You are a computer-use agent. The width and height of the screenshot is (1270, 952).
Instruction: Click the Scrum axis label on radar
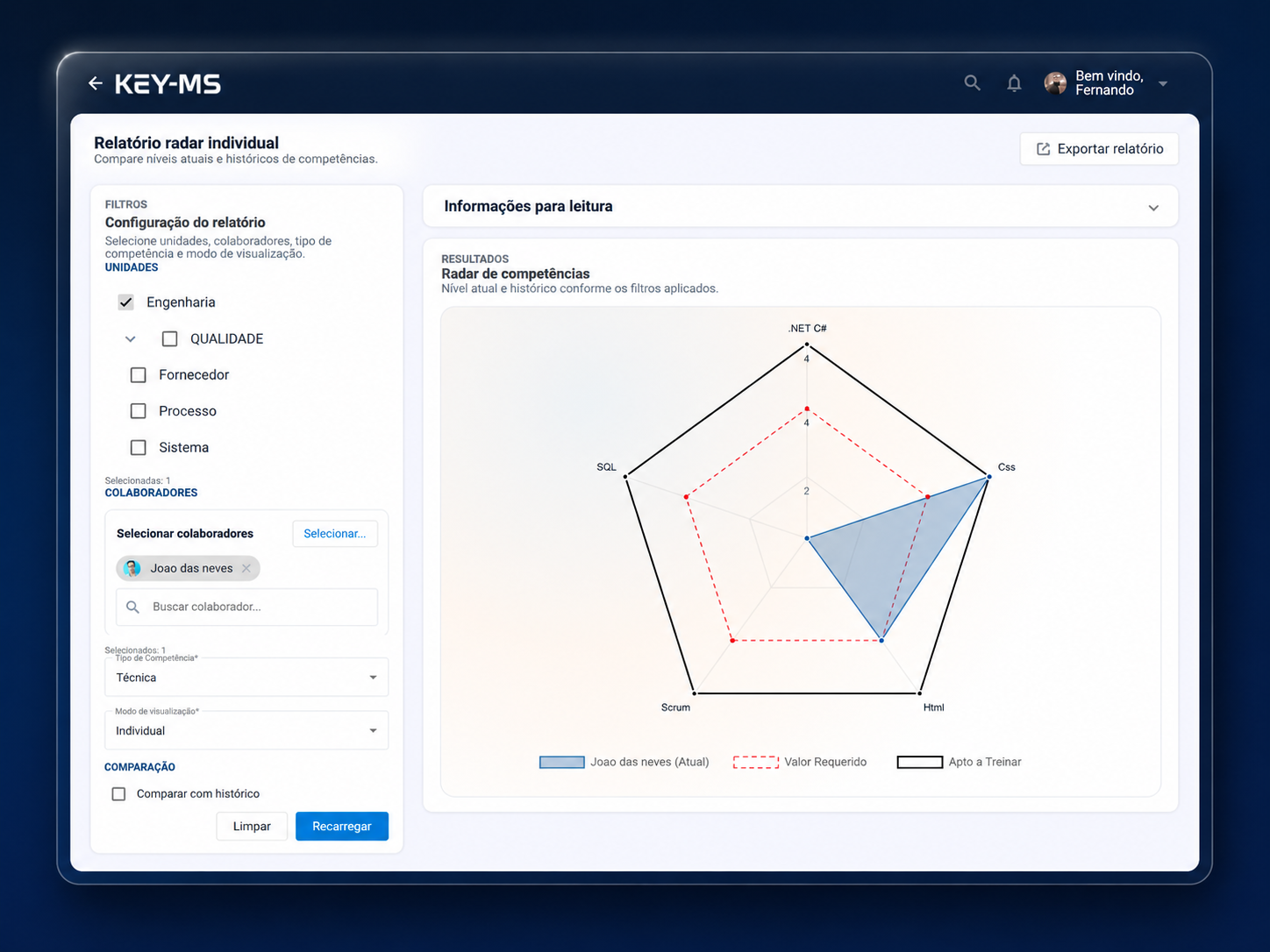(x=675, y=707)
